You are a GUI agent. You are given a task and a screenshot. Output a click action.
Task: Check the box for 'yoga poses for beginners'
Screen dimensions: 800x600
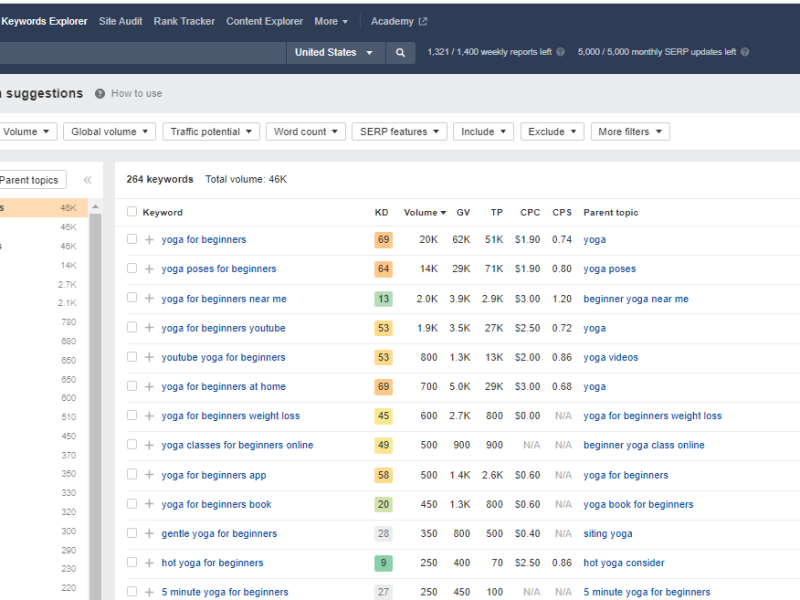[x=132, y=269]
